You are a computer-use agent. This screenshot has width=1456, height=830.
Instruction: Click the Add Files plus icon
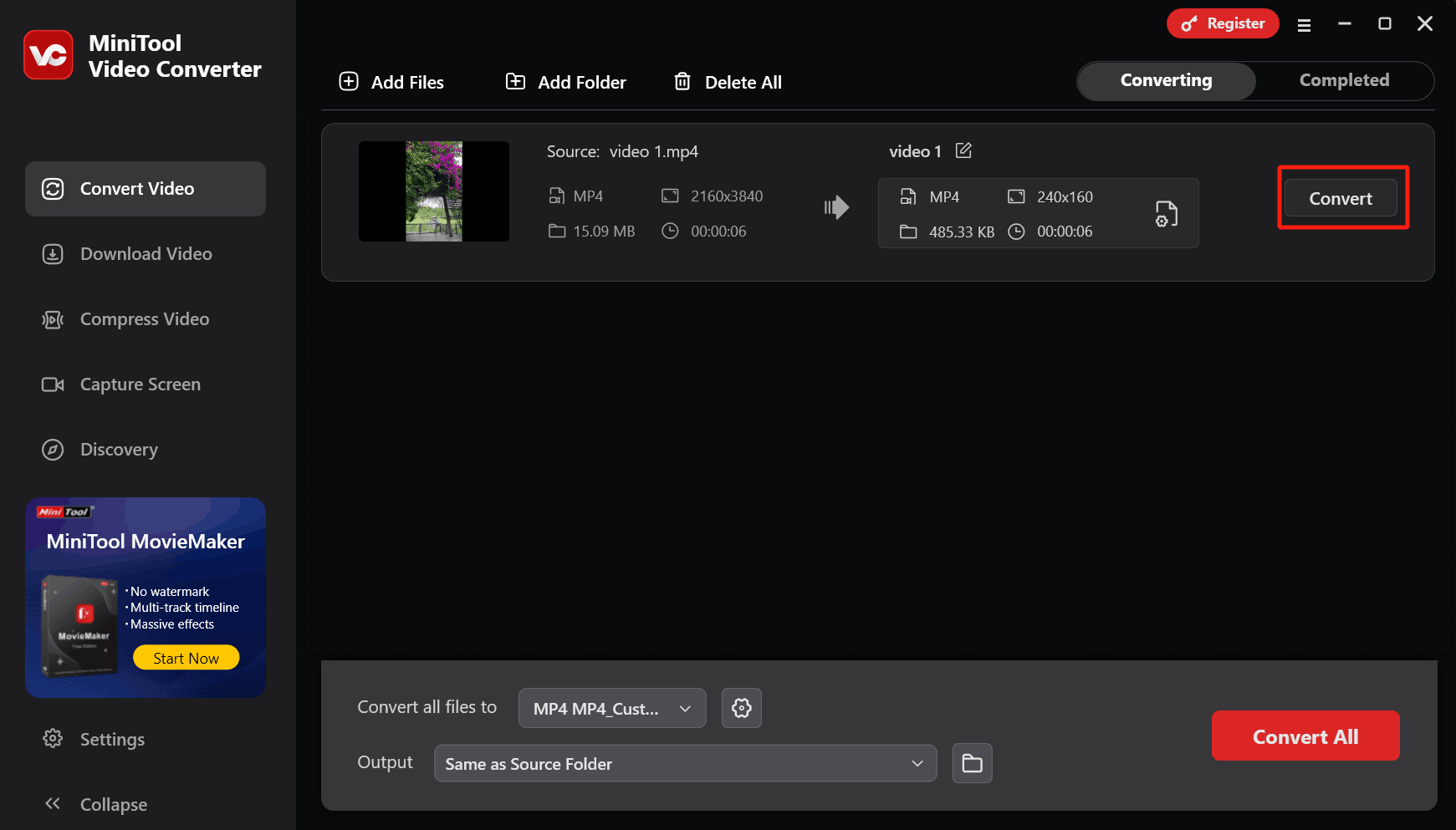pyautogui.click(x=349, y=81)
